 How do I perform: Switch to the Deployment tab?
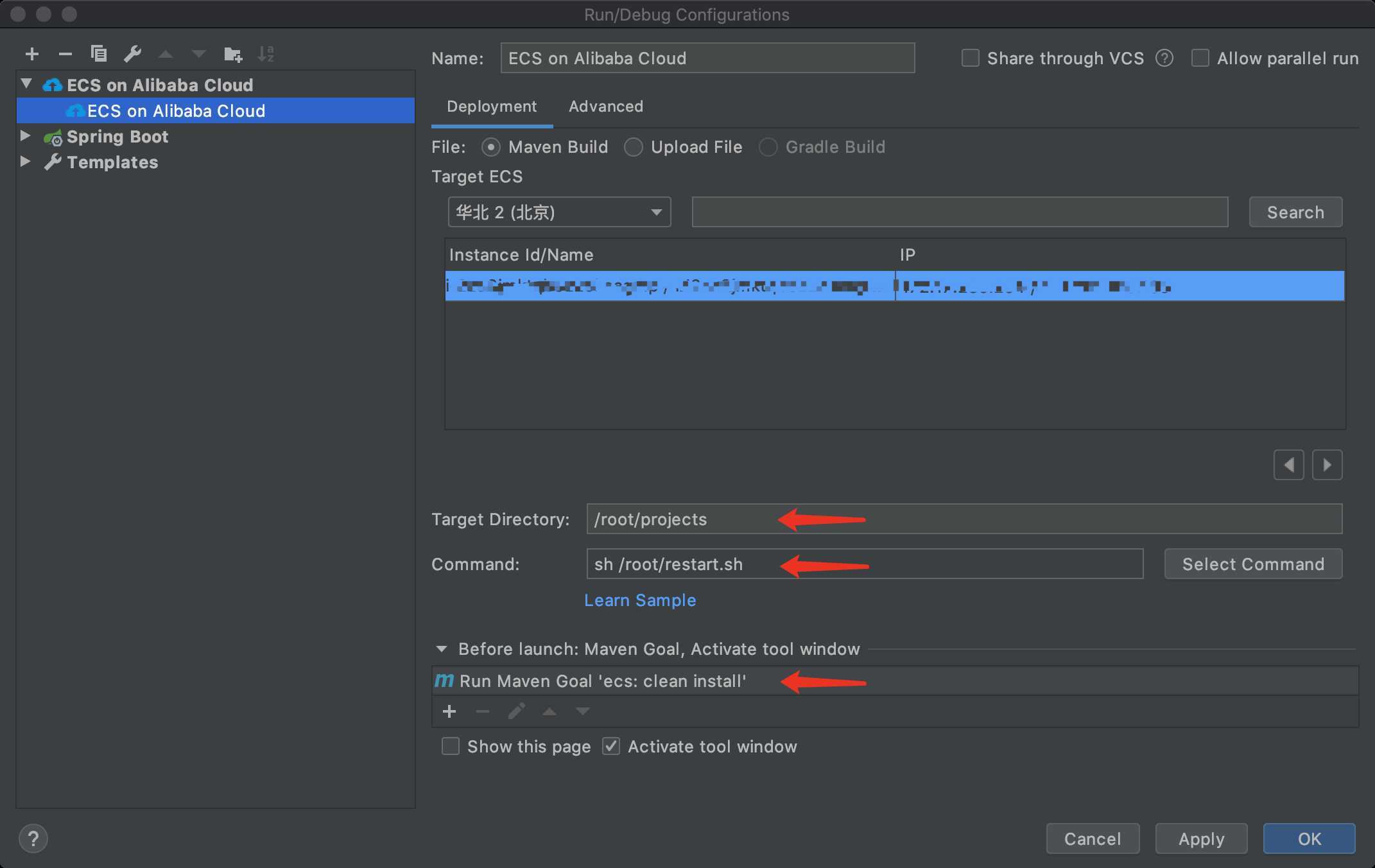[492, 107]
